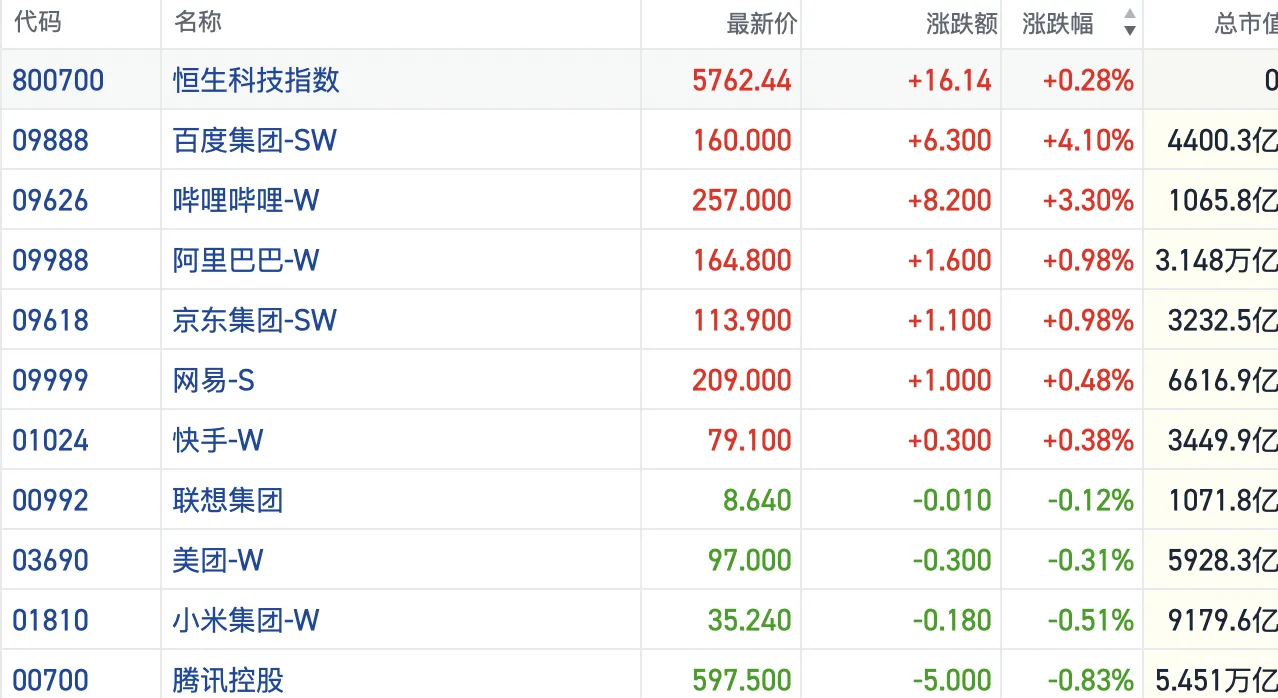Open 小米集团-W stock details
Image resolution: width=1278 pixels, height=698 pixels.
point(246,620)
